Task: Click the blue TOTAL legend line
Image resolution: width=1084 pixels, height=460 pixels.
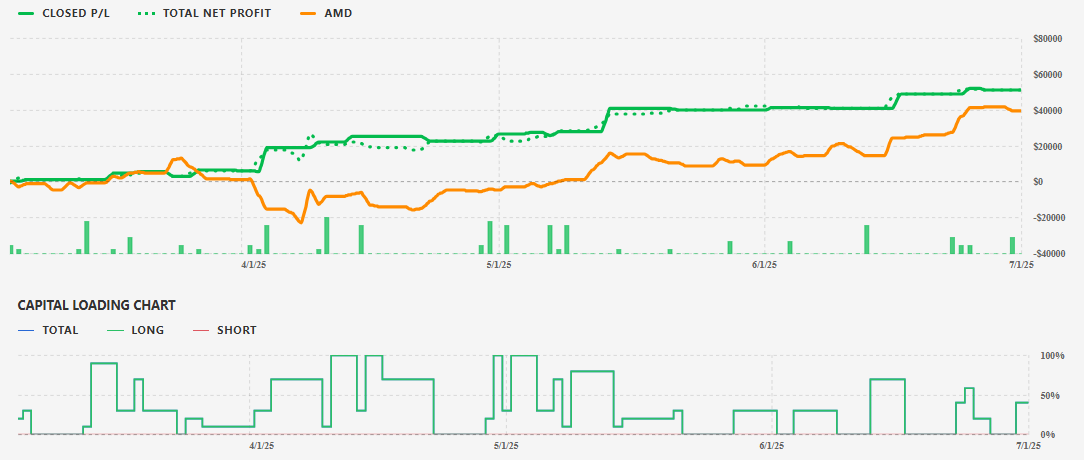Action: click(26, 331)
